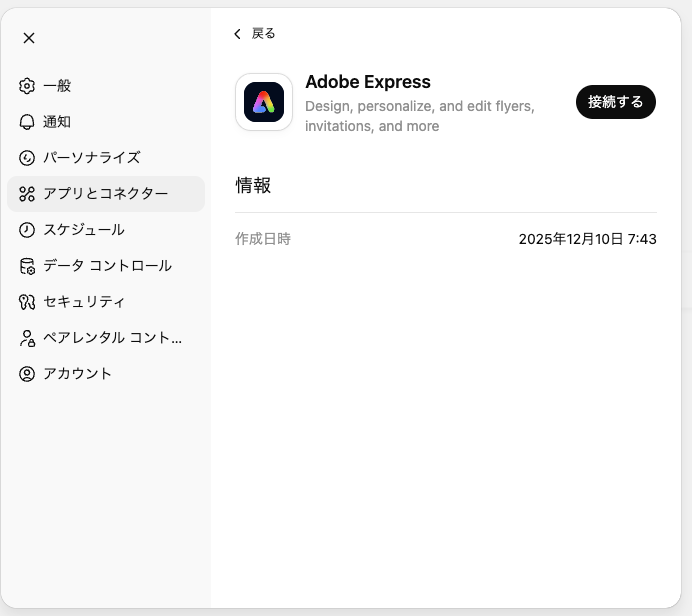The image size is (692, 616).
Task: Click the Data Controls database icon
Action: point(27,266)
